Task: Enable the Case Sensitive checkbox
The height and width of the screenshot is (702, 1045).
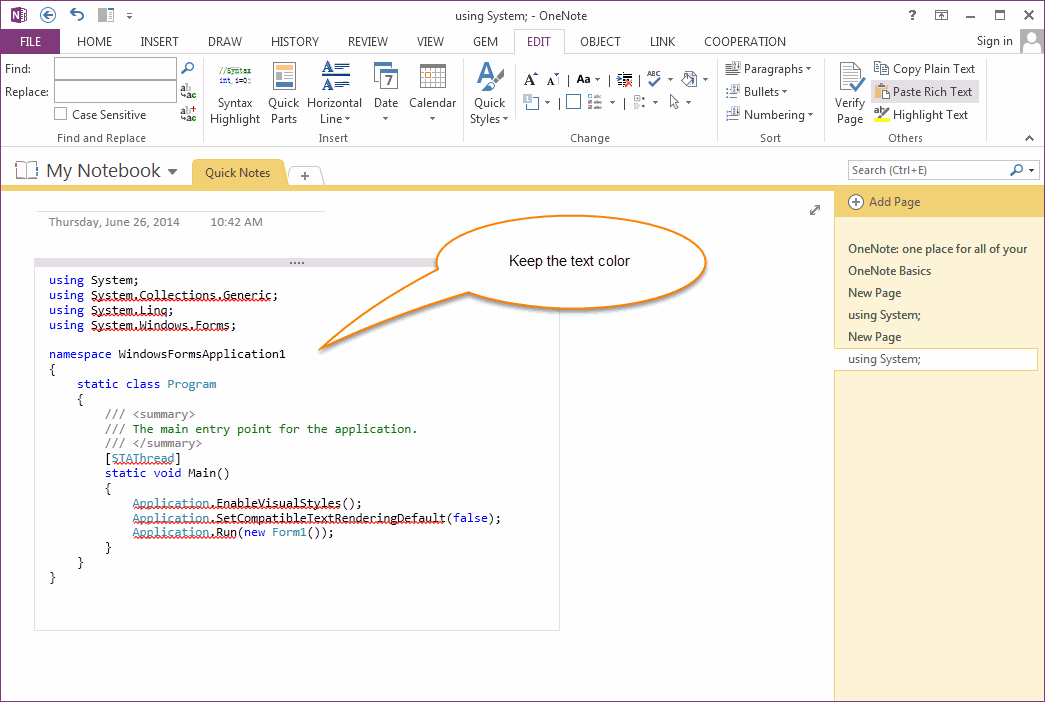Action: point(58,114)
